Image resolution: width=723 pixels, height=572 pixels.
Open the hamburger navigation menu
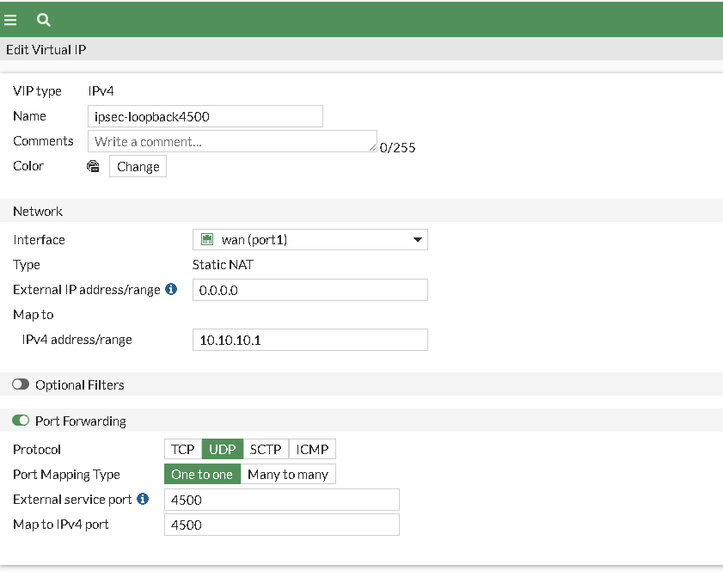pyautogui.click(x=11, y=19)
